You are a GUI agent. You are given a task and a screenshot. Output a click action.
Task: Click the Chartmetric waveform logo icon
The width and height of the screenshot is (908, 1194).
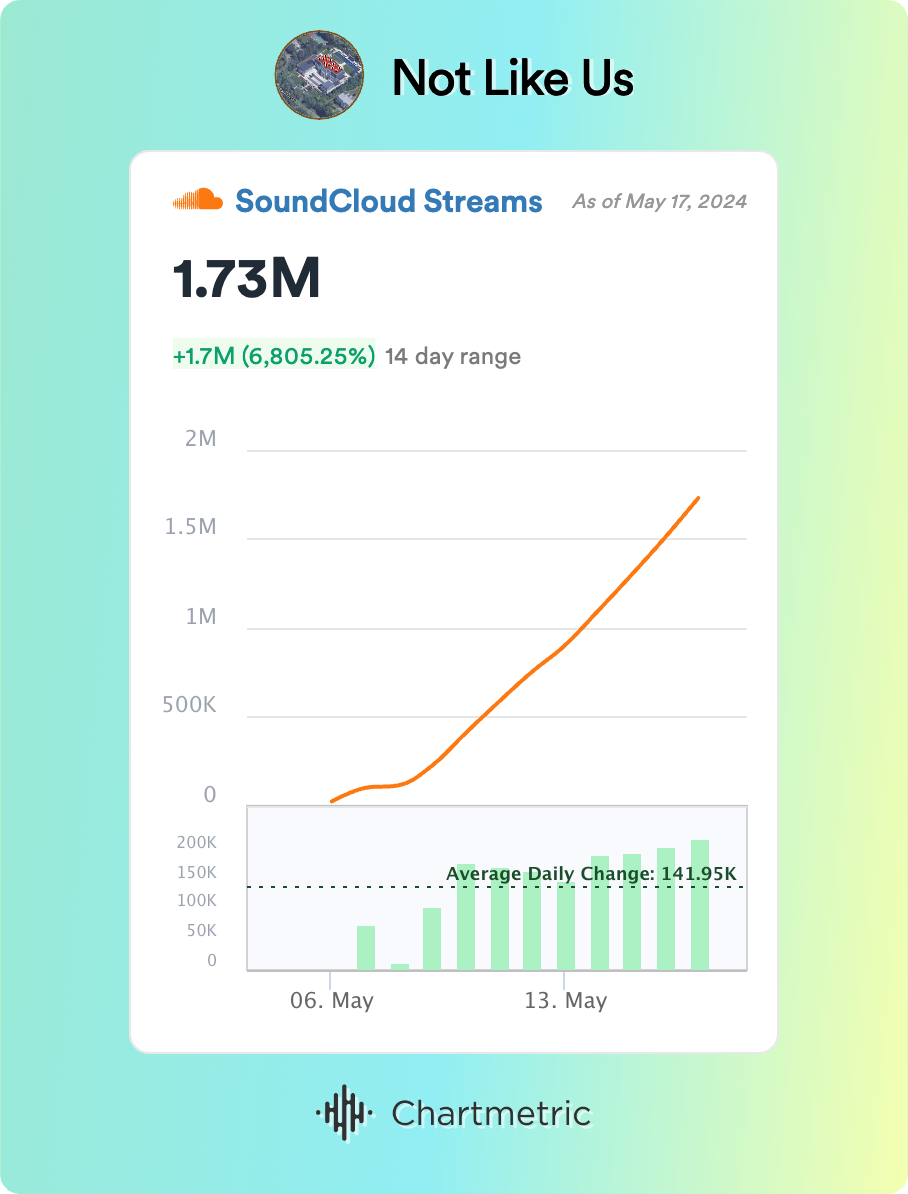[x=344, y=1113]
